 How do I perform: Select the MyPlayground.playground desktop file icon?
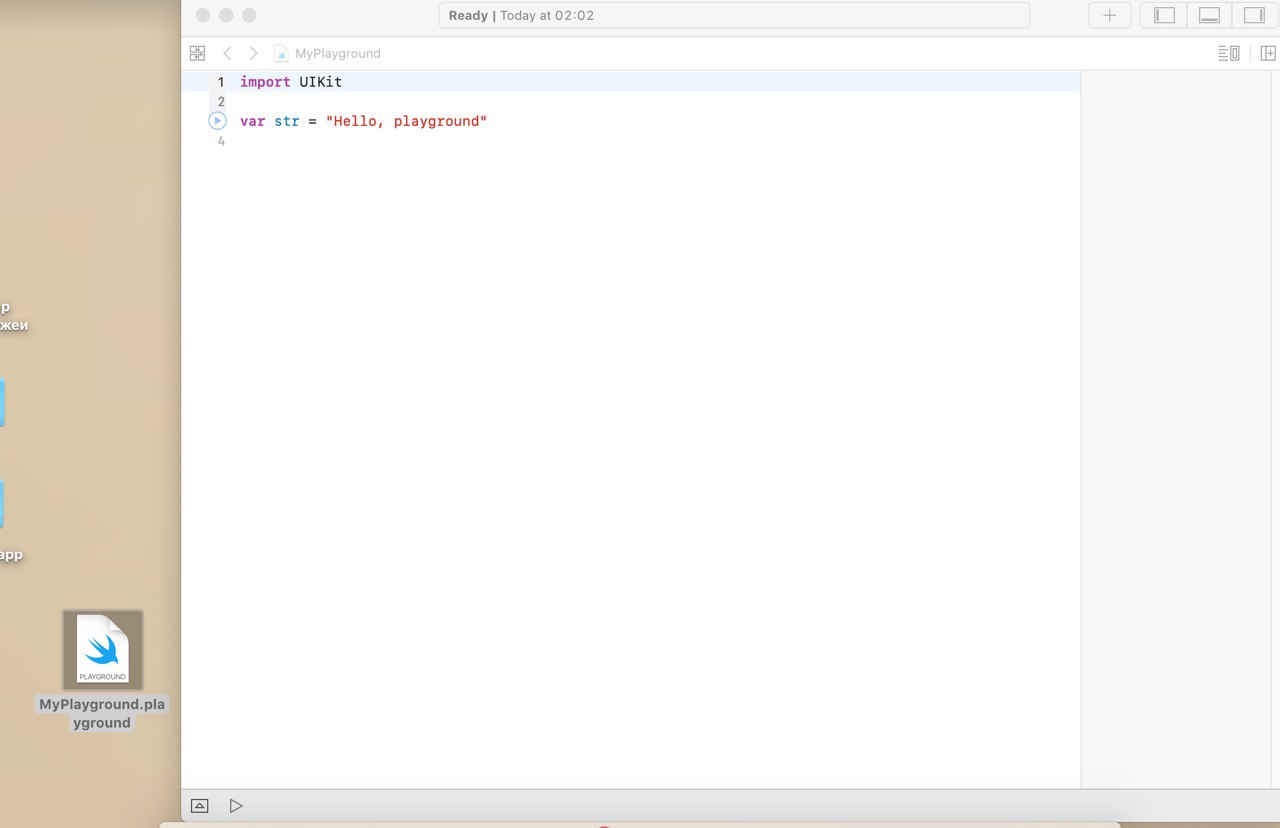(103, 650)
